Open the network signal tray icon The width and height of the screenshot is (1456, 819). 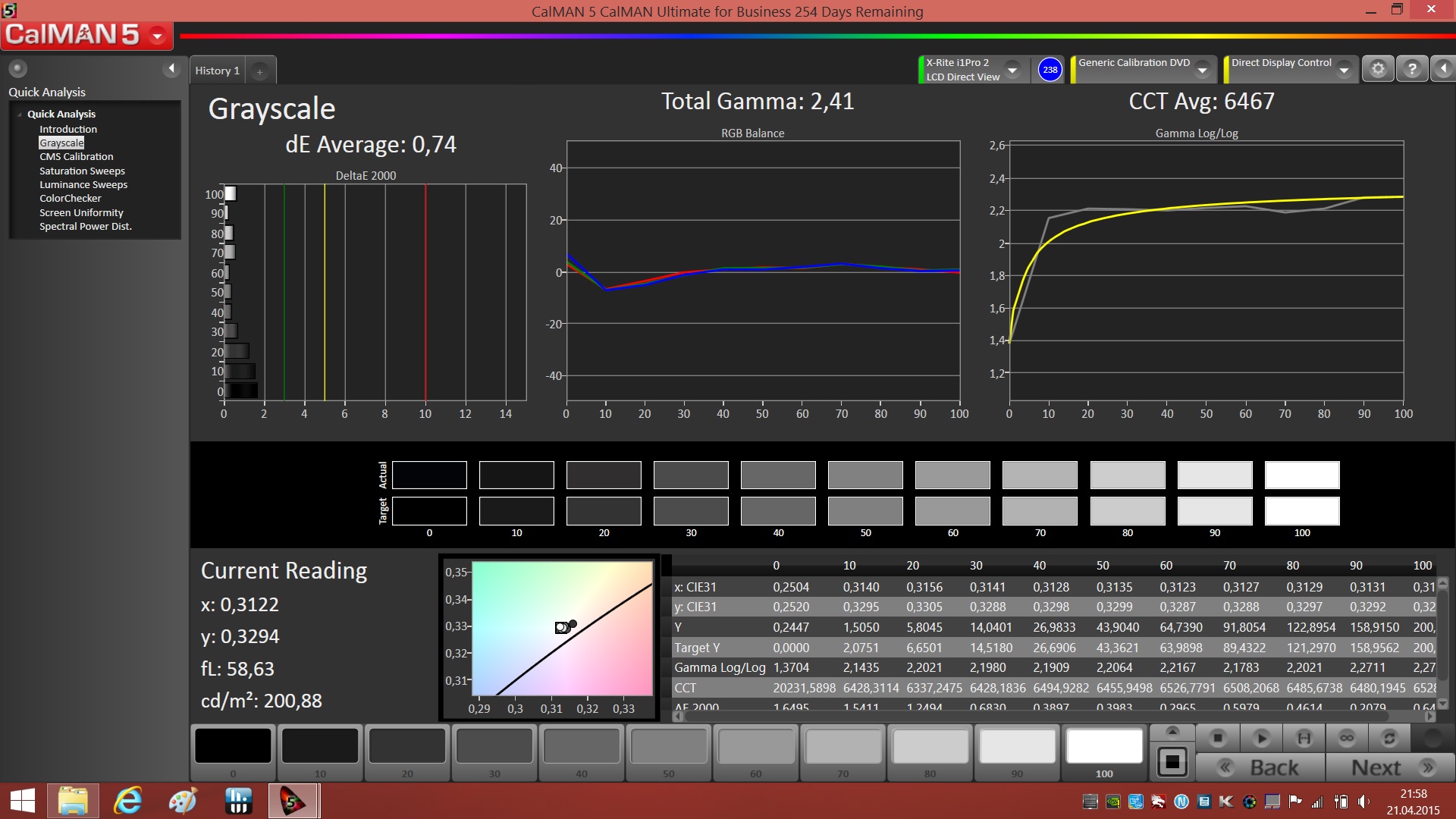1317,802
